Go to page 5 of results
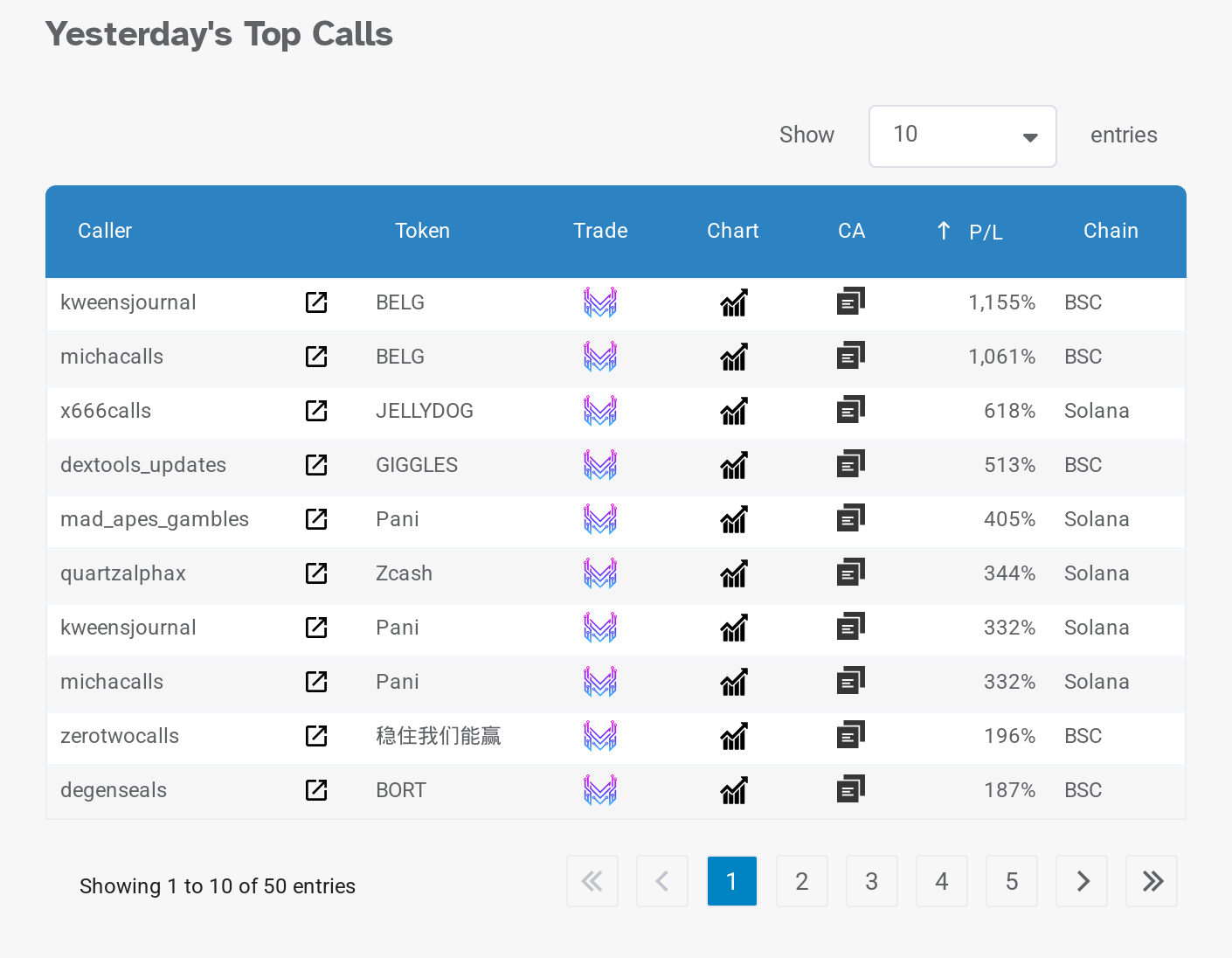Image resolution: width=1232 pixels, height=958 pixels. (x=1011, y=881)
